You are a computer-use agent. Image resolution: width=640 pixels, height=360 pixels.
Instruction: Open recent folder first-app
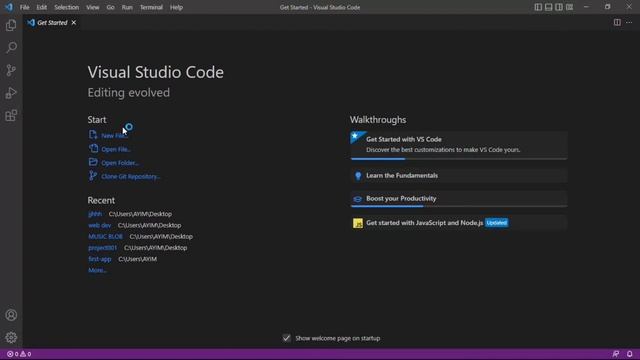[100, 259]
